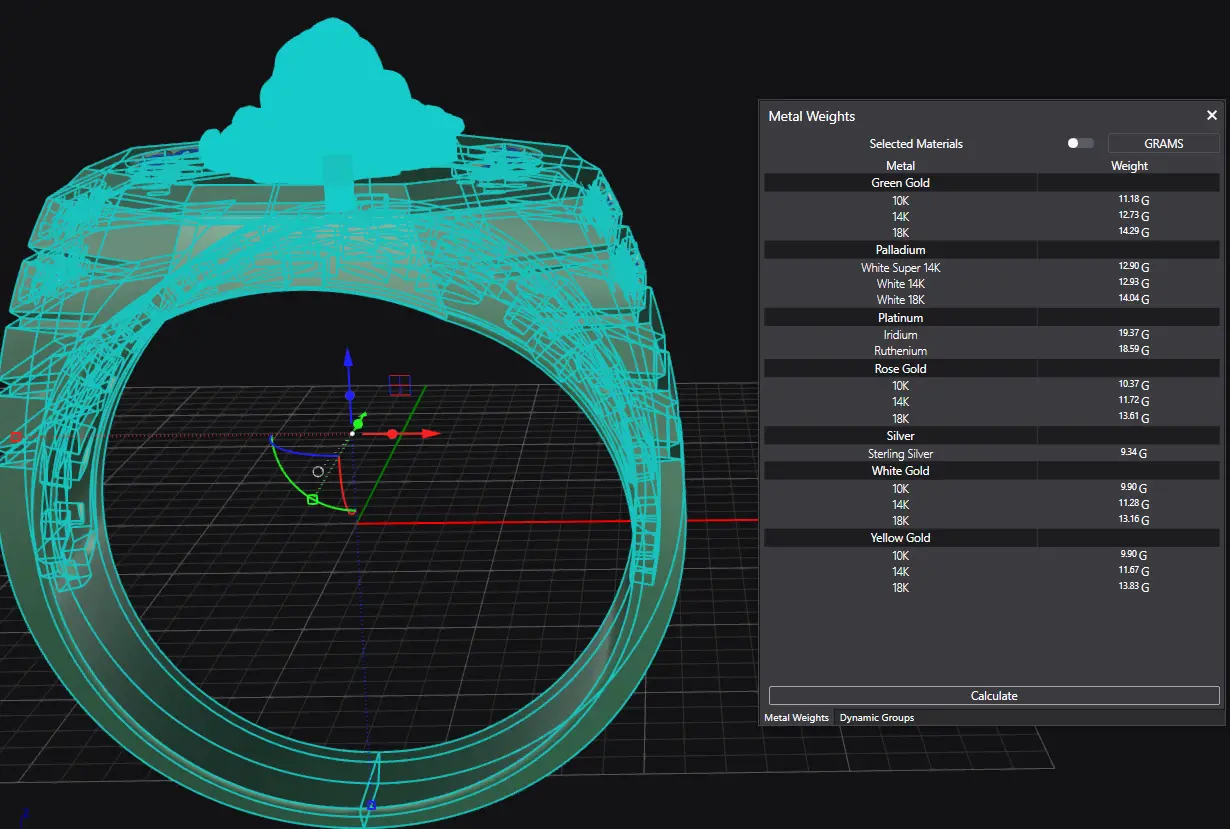Image resolution: width=1230 pixels, height=829 pixels.
Task: Click the Green Gold header row
Action: pos(900,183)
